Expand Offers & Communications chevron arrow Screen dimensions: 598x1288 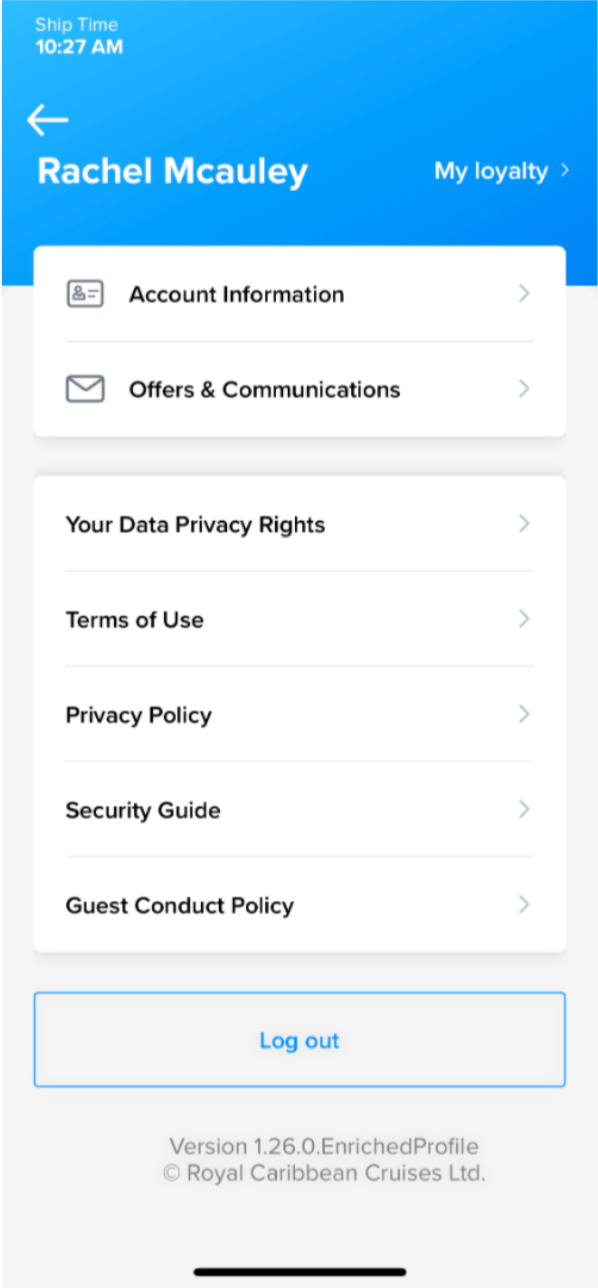(x=524, y=389)
